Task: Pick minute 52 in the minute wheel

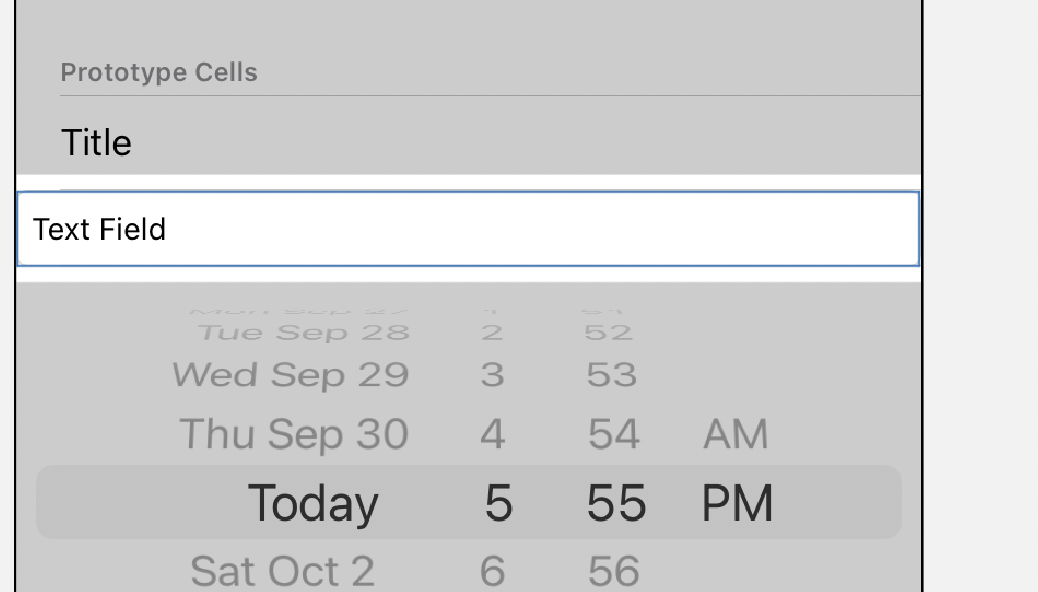Action: point(609,332)
